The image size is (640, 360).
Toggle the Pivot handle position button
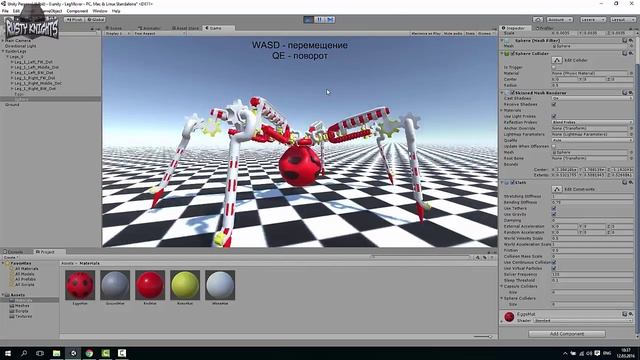coord(74,19)
